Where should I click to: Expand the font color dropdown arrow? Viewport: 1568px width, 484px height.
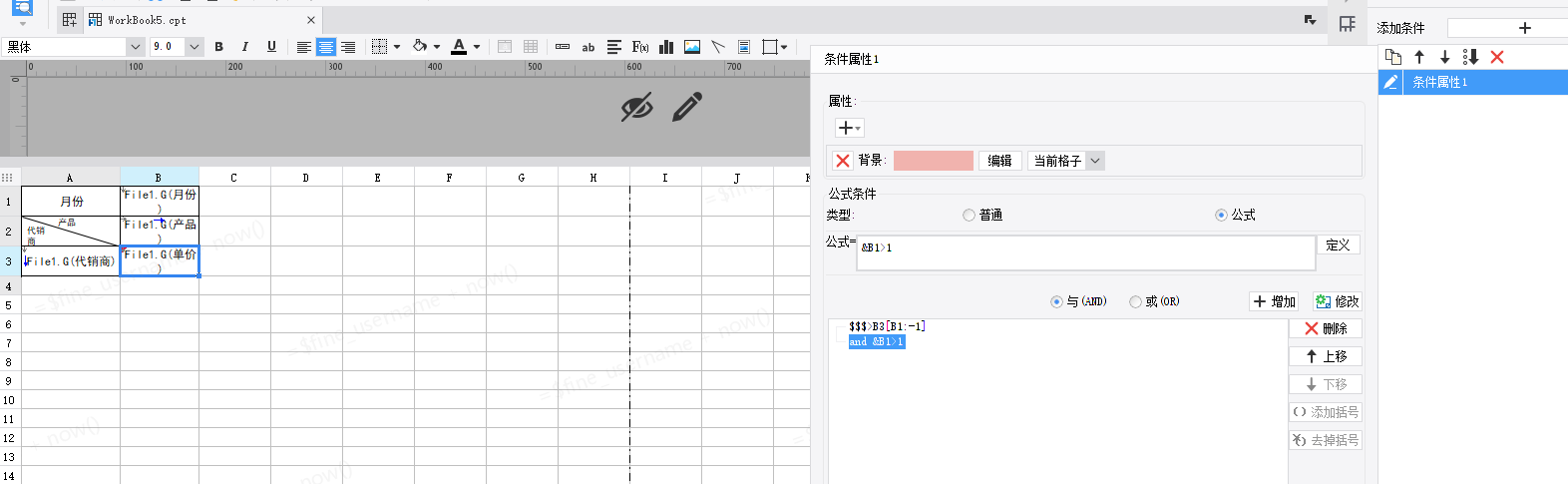pyautogui.click(x=477, y=47)
